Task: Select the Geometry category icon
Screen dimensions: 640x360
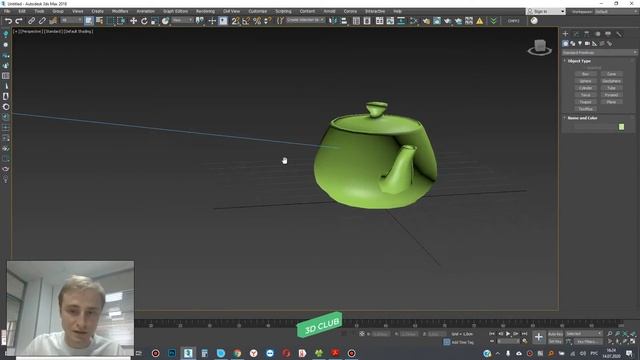Action: pos(565,43)
